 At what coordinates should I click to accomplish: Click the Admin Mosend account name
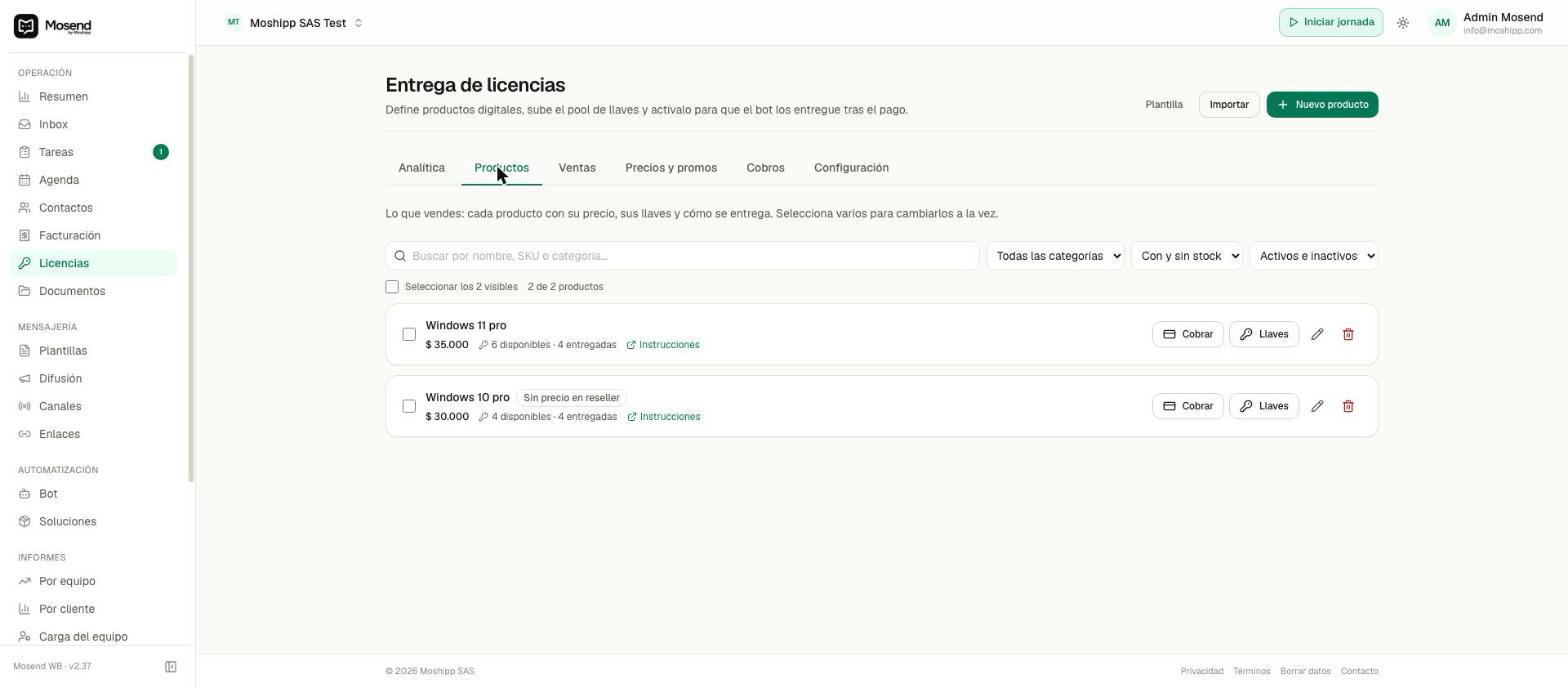(1503, 17)
